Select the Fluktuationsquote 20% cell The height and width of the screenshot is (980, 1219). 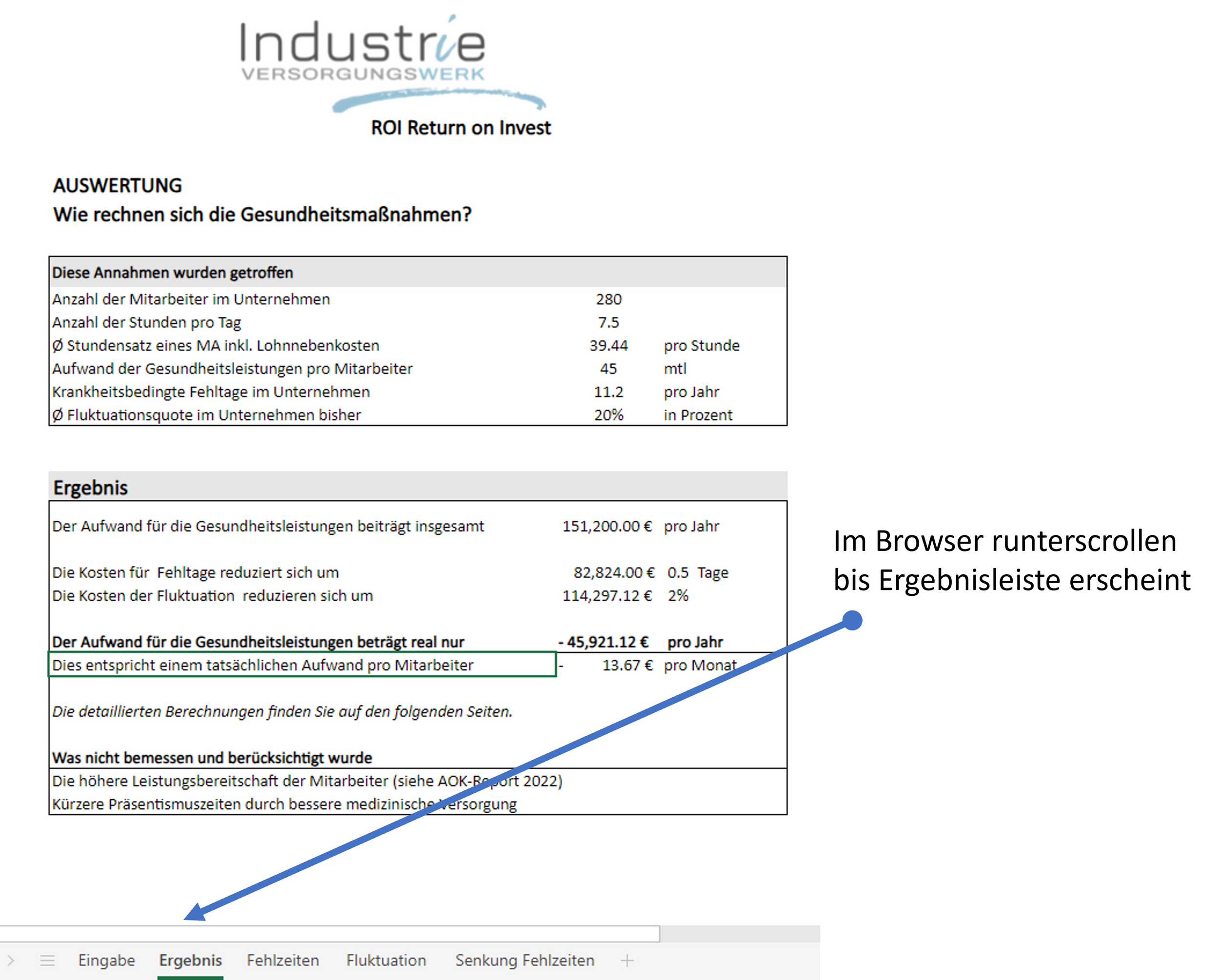(x=609, y=415)
